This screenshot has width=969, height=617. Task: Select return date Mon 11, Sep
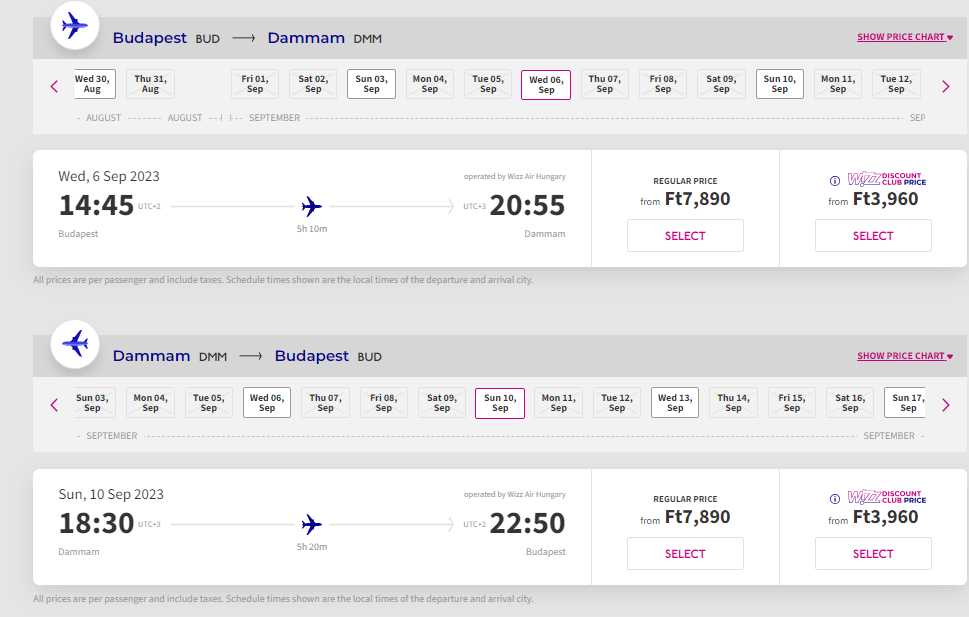pyautogui.click(x=559, y=403)
